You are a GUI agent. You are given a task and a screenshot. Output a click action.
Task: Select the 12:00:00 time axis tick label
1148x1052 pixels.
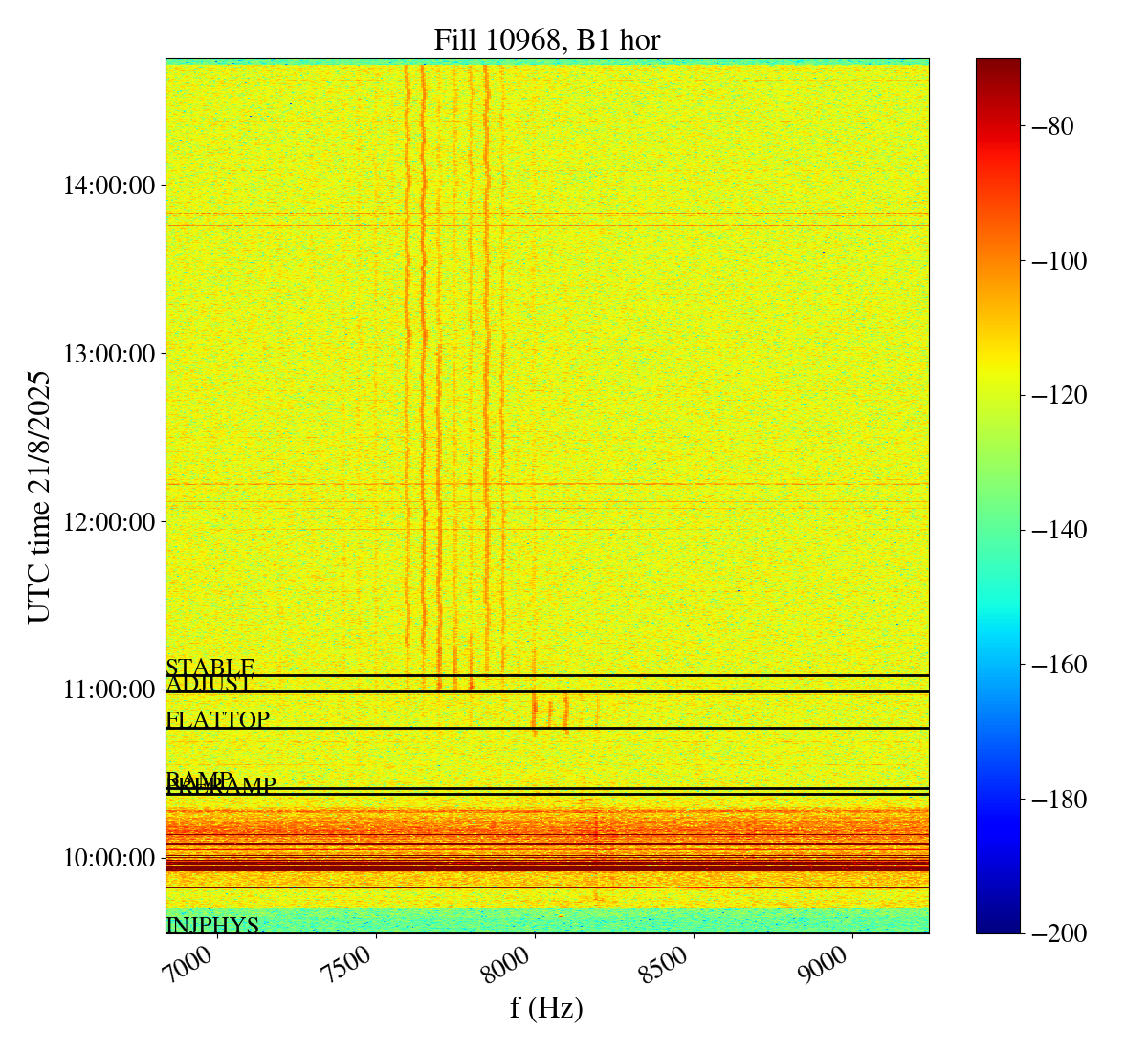pyautogui.click(x=109, y=522)
